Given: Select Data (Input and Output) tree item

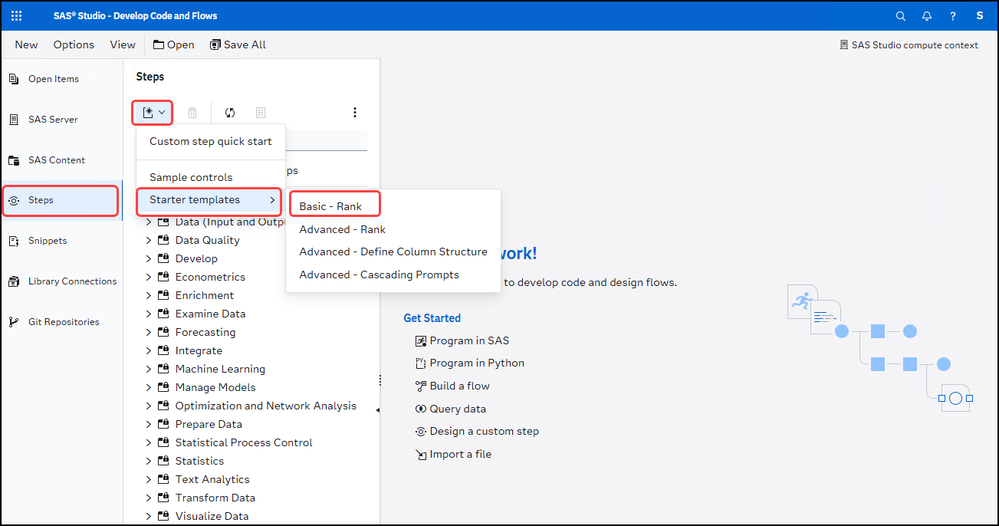Looking at the screenshot, I should (x=230, y=222).
